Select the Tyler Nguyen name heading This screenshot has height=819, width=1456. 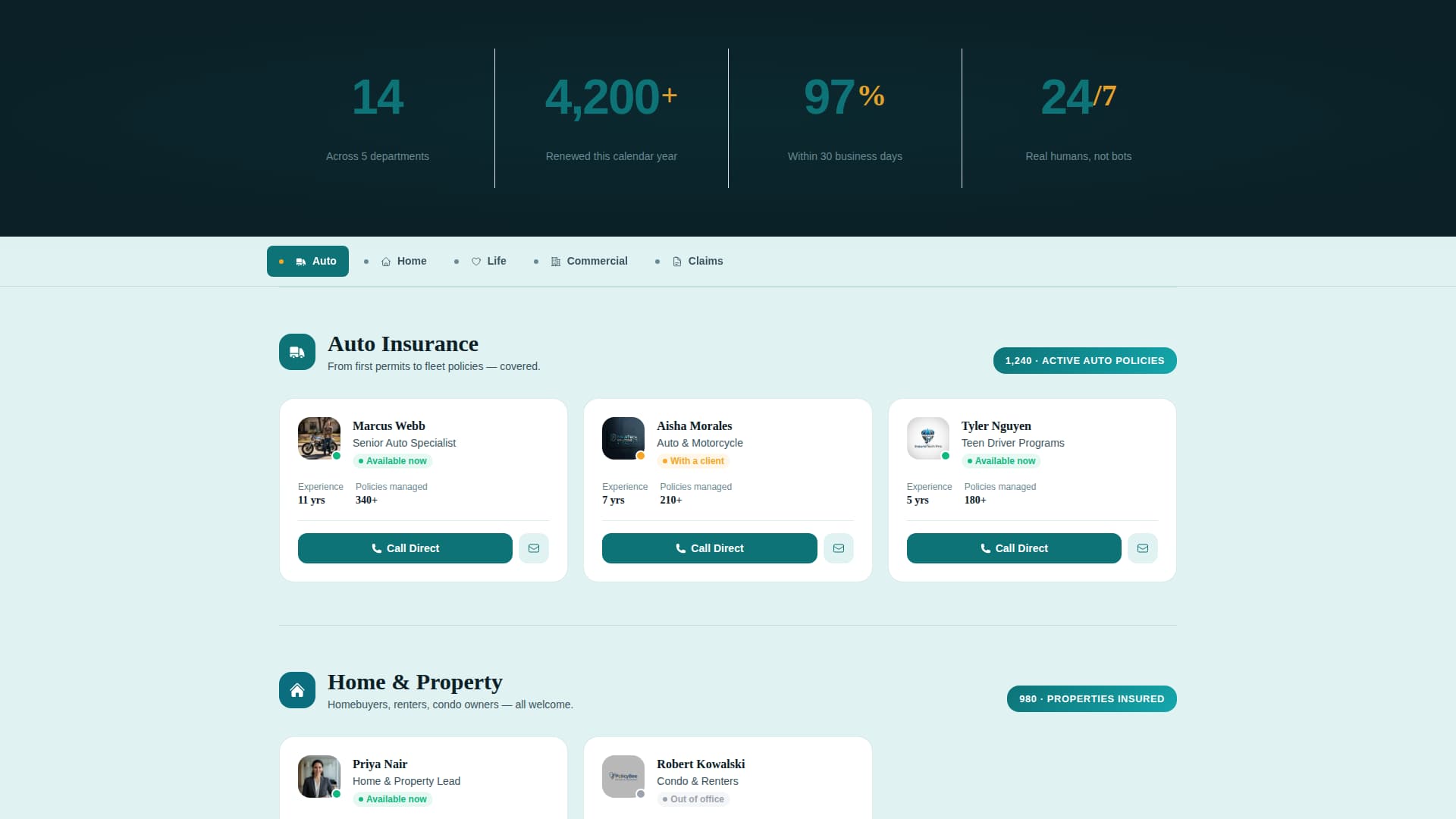[996, 426]
